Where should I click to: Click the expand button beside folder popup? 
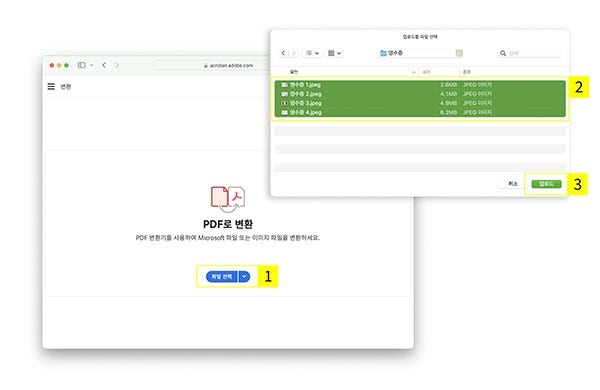(x=459, y=53)
